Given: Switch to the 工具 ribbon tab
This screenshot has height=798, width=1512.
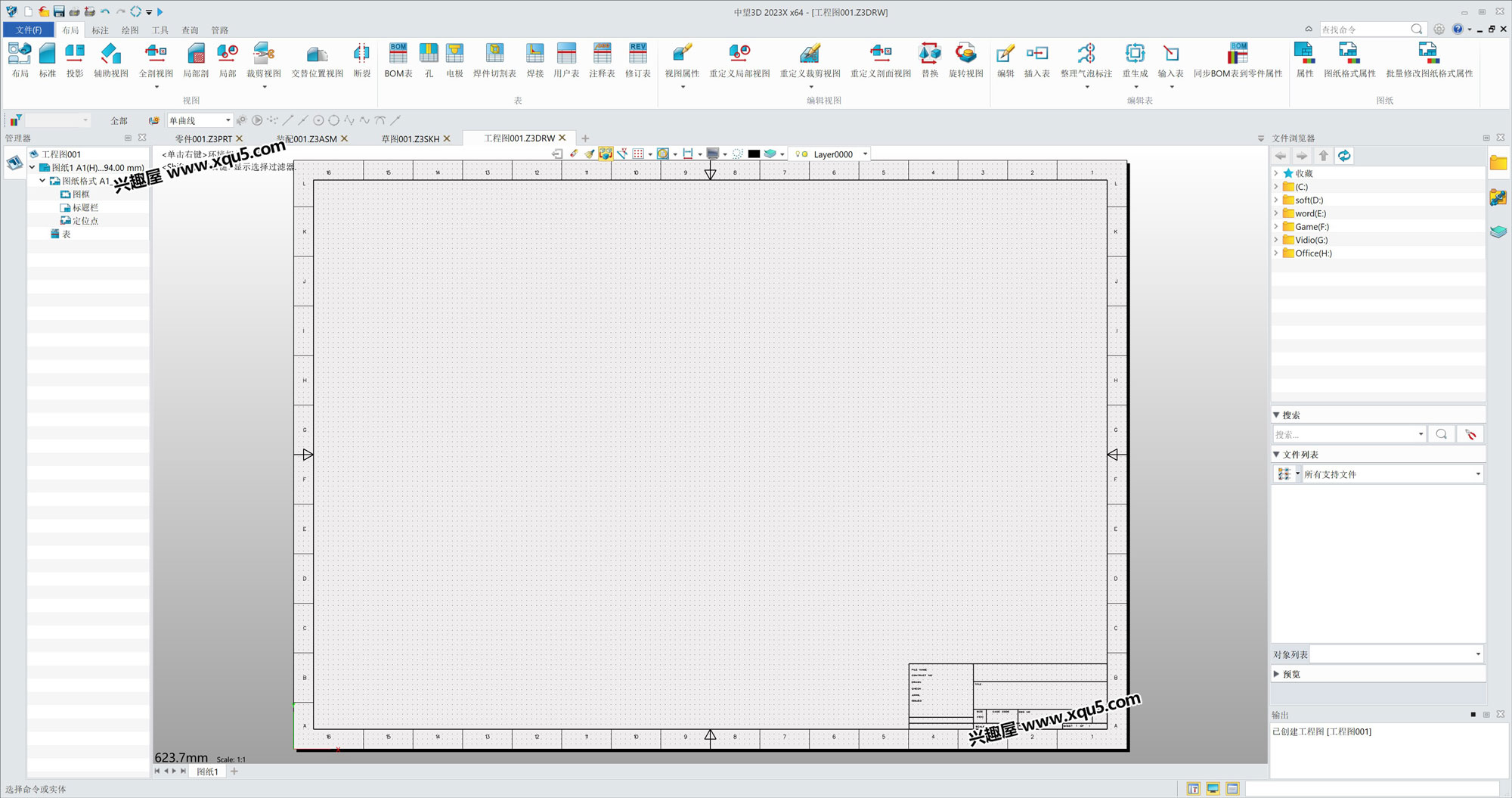Looking at the screenshot, I should click(x=160, y=30).
